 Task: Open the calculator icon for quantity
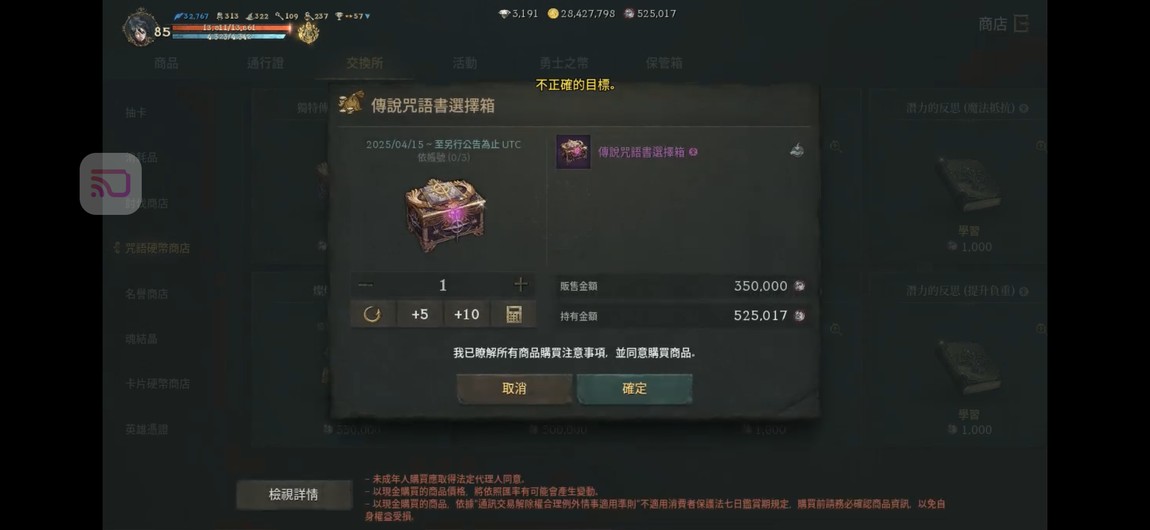click(x=513, y=314)
